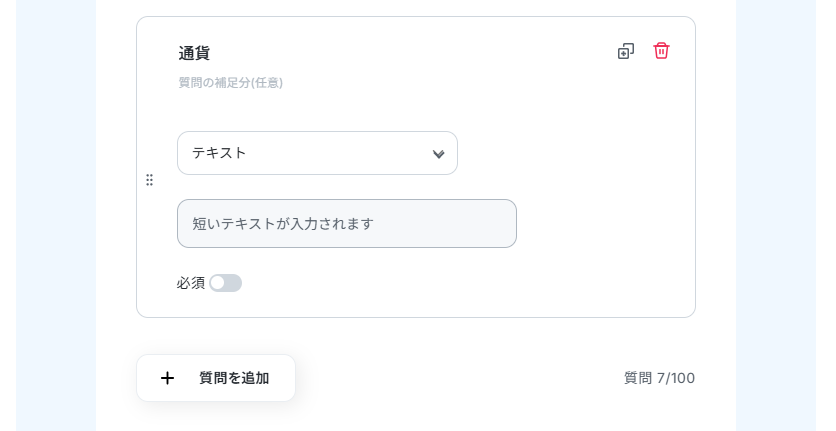Open the テキスト answer type dropdown
Screen dimensions: 836x431
[x=317, y=153]
